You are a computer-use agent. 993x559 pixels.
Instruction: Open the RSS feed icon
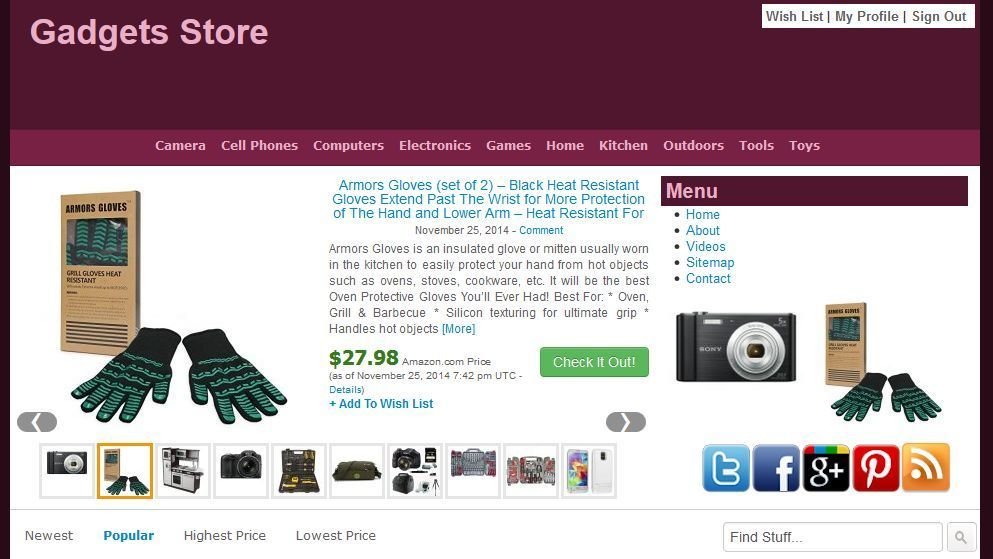(x=926, y=468)
